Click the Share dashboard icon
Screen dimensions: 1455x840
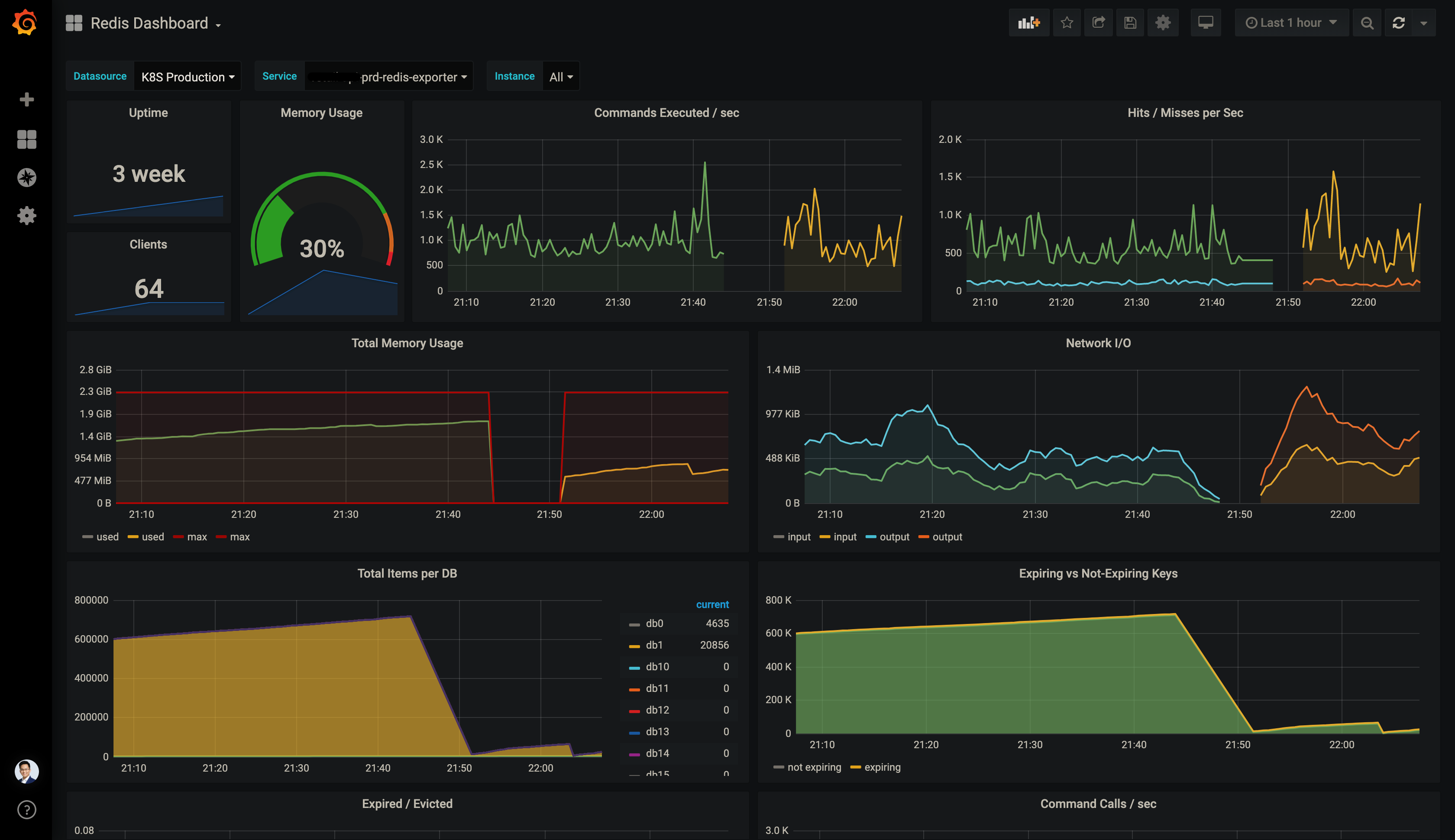(x=1099, y=23)
